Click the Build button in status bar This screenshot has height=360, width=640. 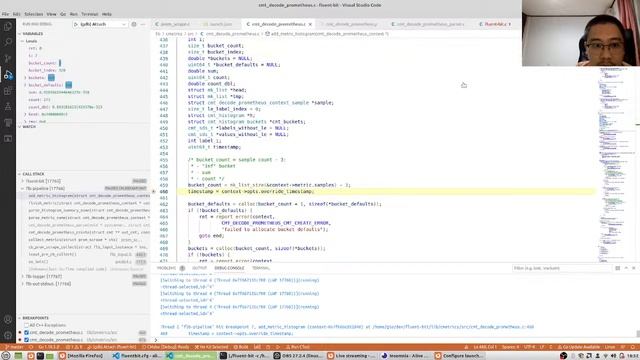click(241, 347)
